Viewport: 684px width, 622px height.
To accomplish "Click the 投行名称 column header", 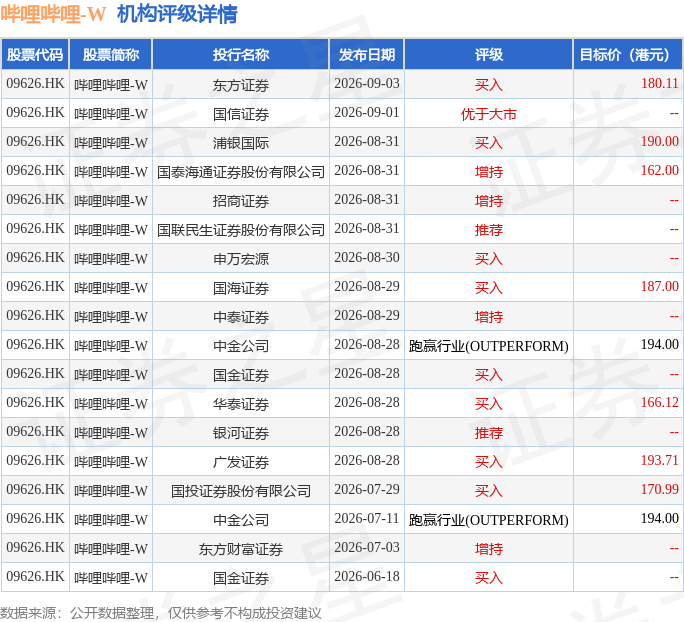I will (x=241, y=55).
